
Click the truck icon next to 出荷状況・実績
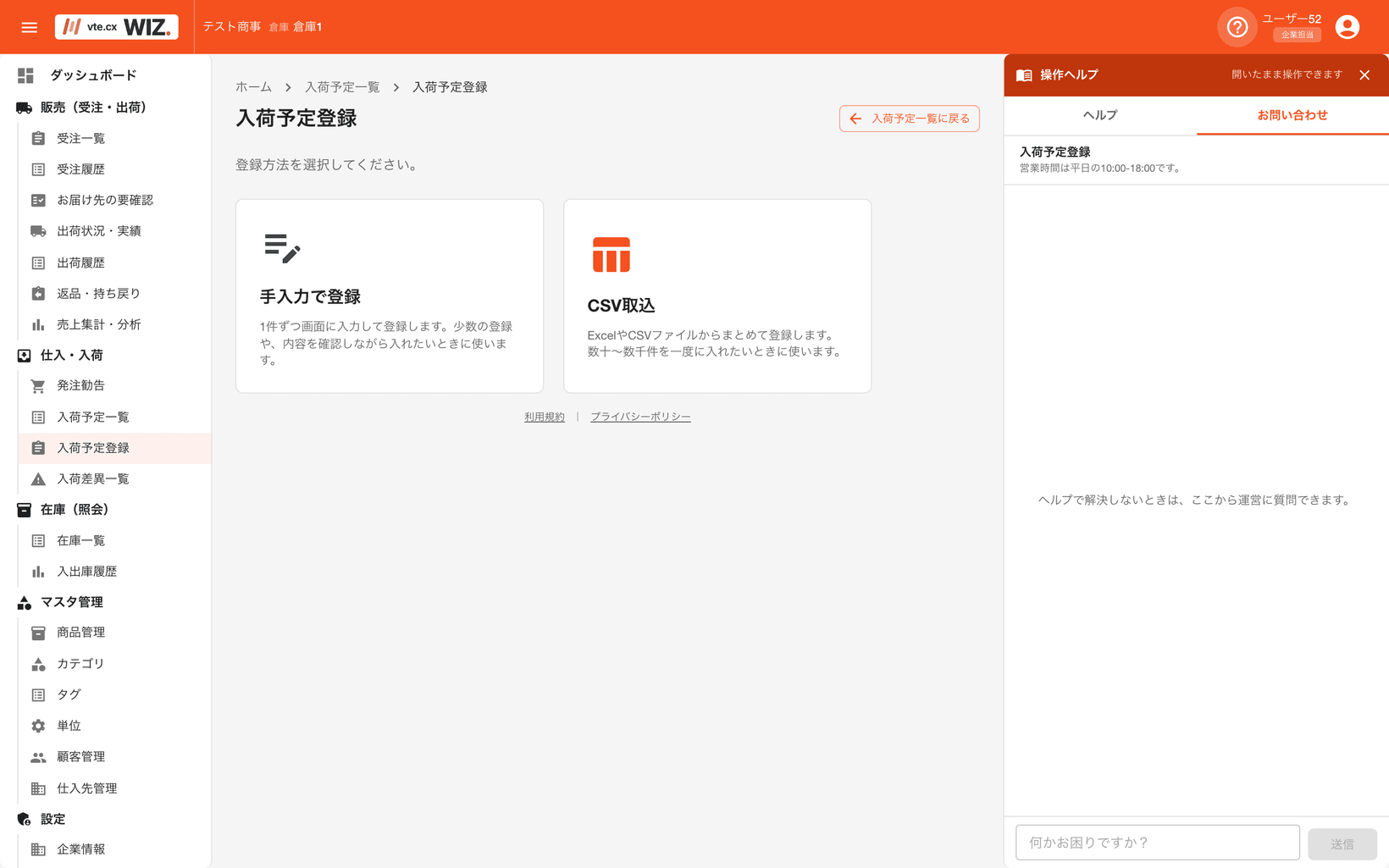point(38,231)
